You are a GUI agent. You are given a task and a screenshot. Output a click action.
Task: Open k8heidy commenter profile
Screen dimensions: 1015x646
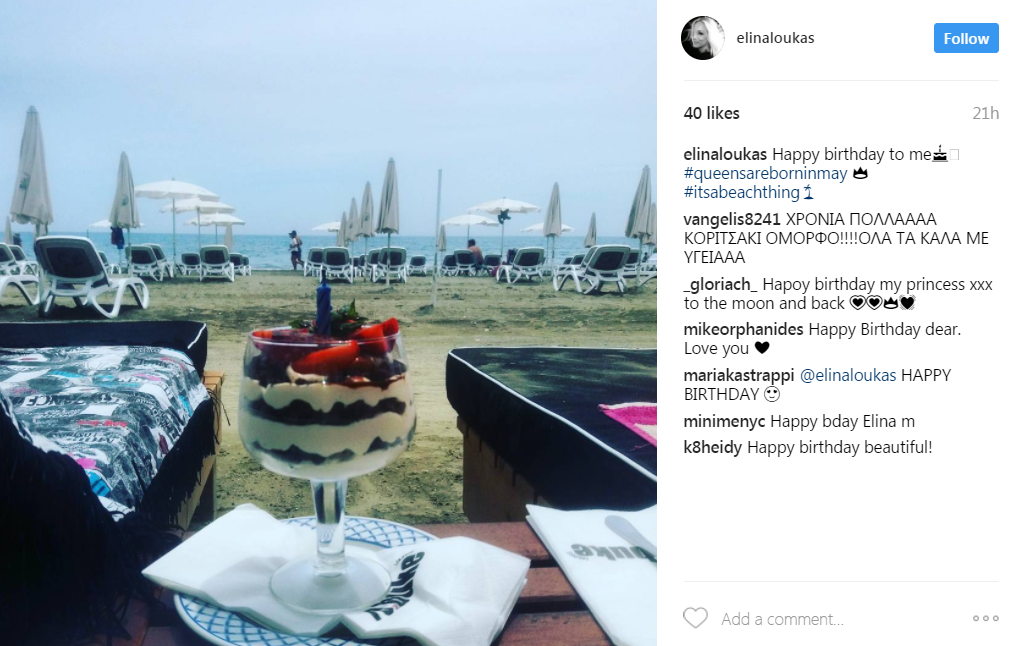[x=713, y=447]
